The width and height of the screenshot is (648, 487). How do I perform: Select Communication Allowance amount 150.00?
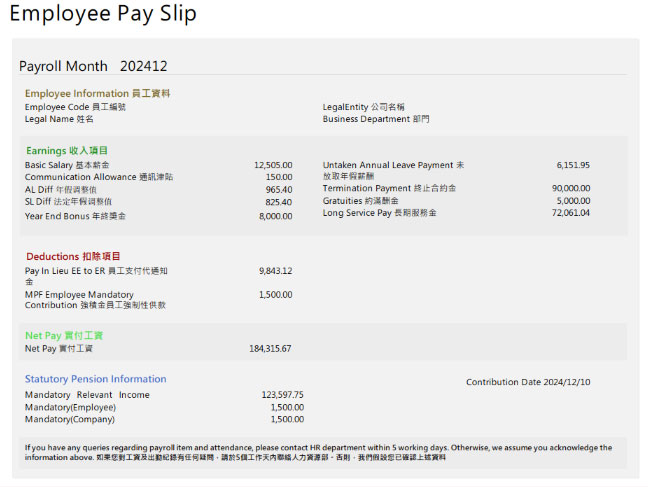[279, 177]
